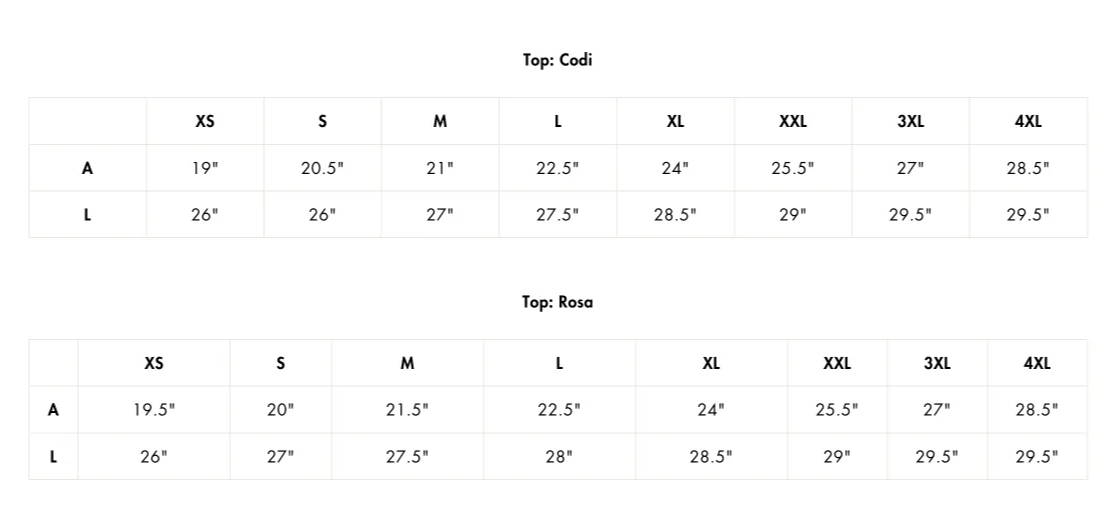Click the Codi XXL header cell
The image size is (1107, 528).
[793, 121]
